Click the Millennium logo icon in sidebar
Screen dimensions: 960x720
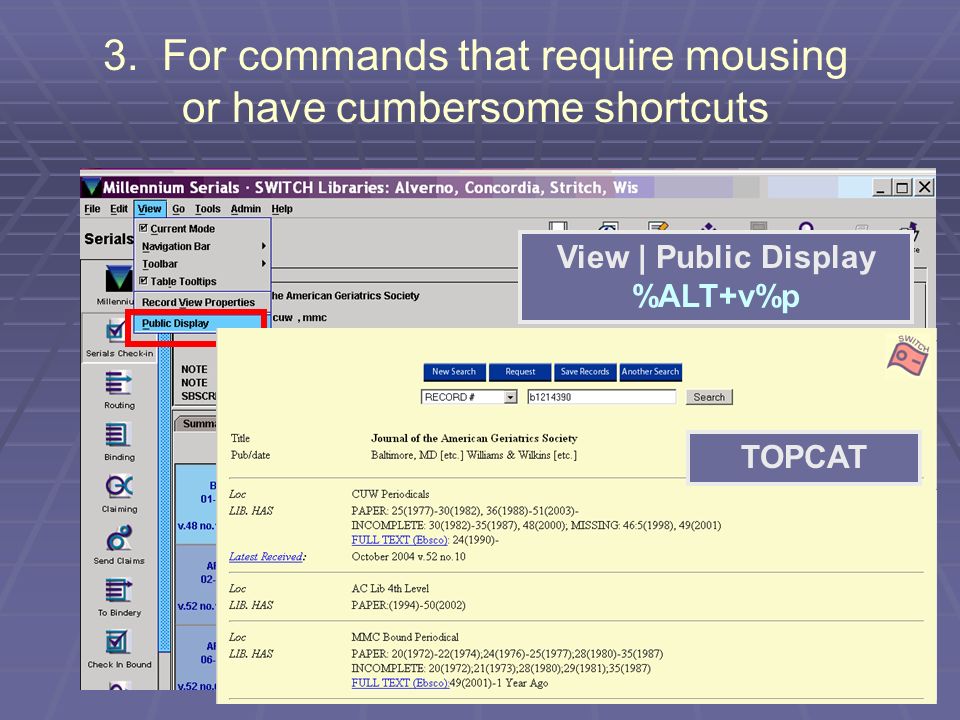(x=118, y=279)
